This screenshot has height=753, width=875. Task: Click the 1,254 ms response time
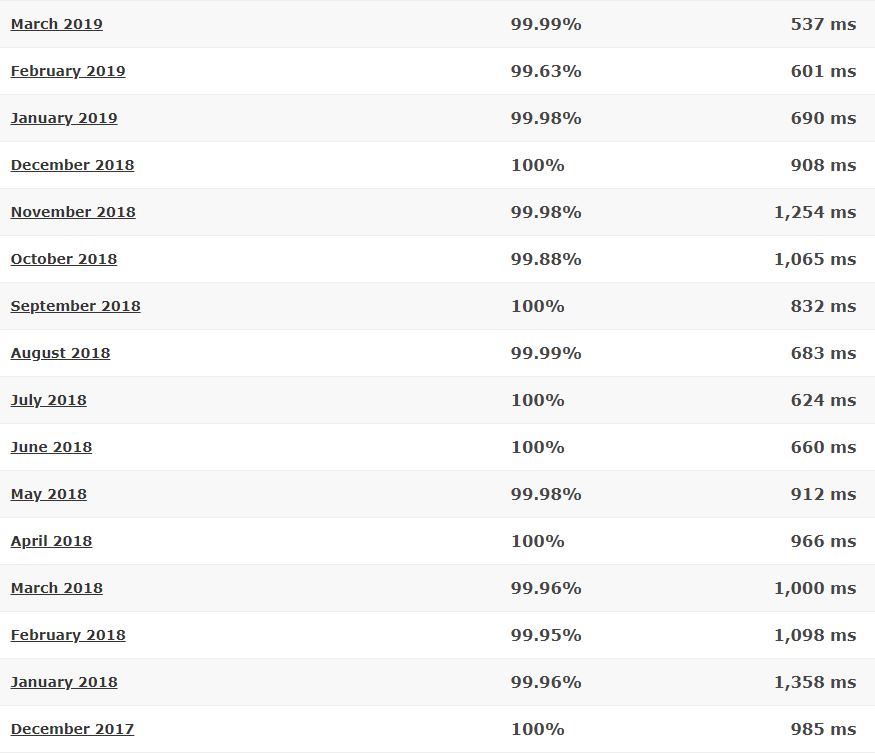pos(815,212)
